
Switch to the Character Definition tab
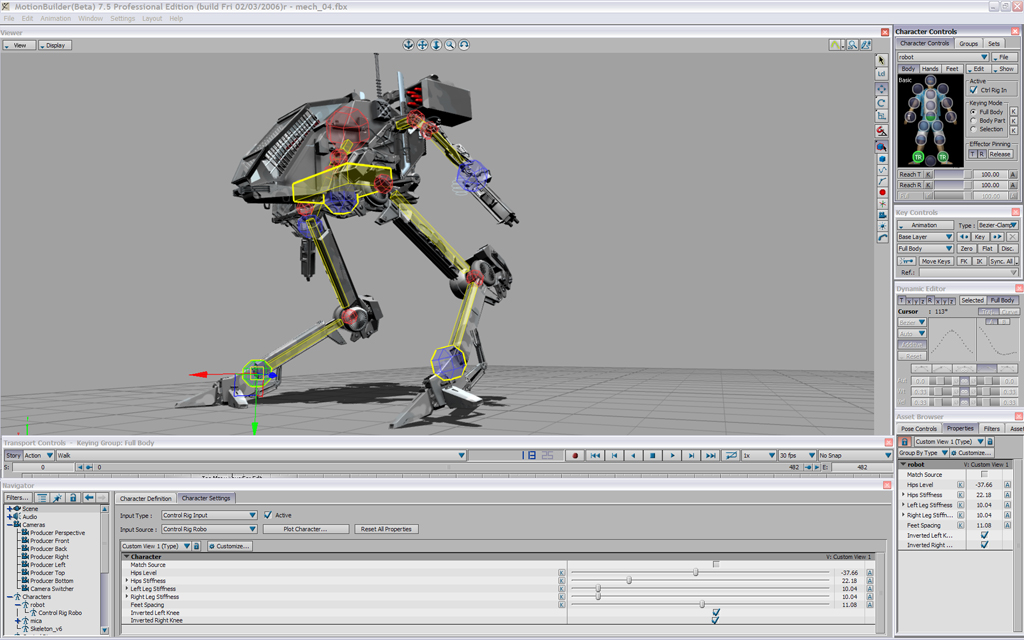[x=145, y=498]
